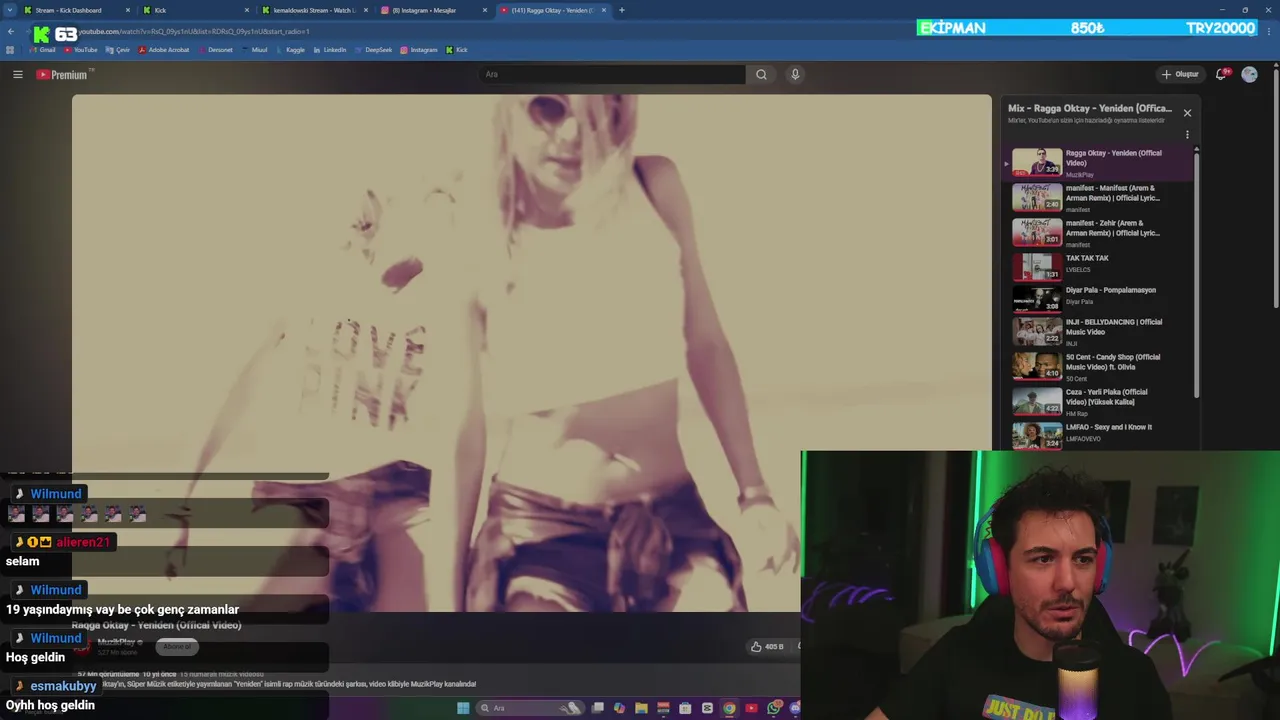Viewport: 1280px width, 720px height.
Task: Activate voice search microphone icon
Action: coord(795,74)
